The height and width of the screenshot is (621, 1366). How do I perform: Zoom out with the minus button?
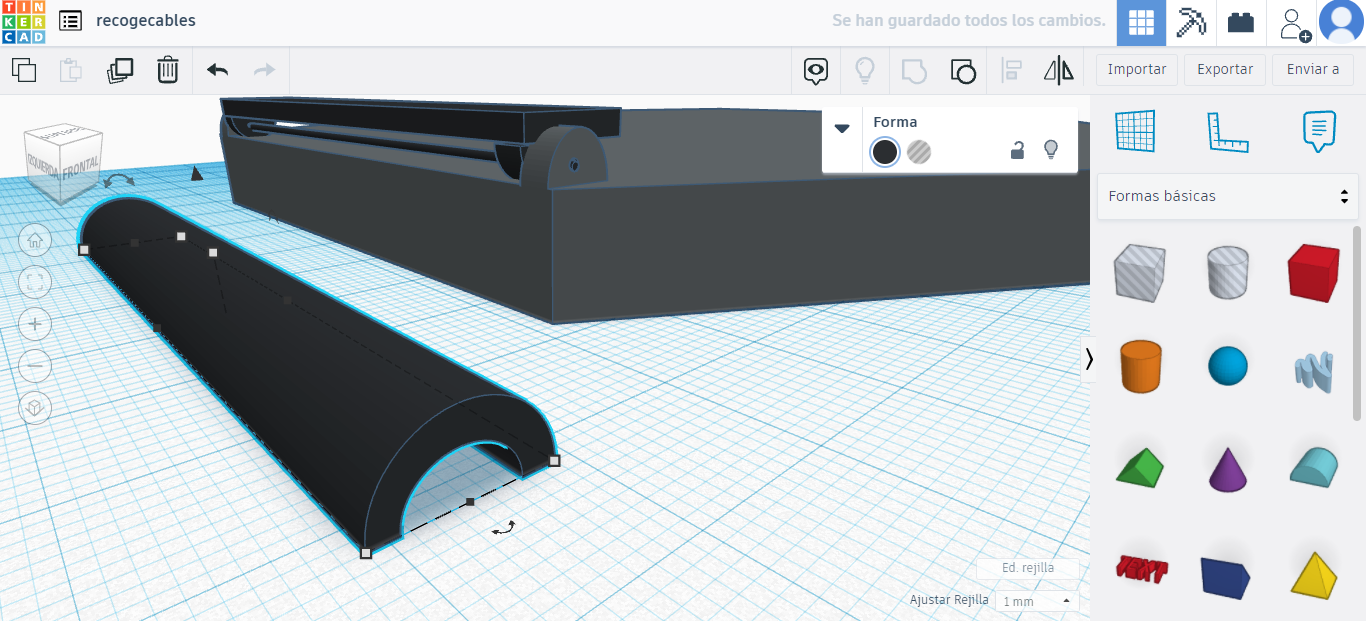tap(35, 366)
